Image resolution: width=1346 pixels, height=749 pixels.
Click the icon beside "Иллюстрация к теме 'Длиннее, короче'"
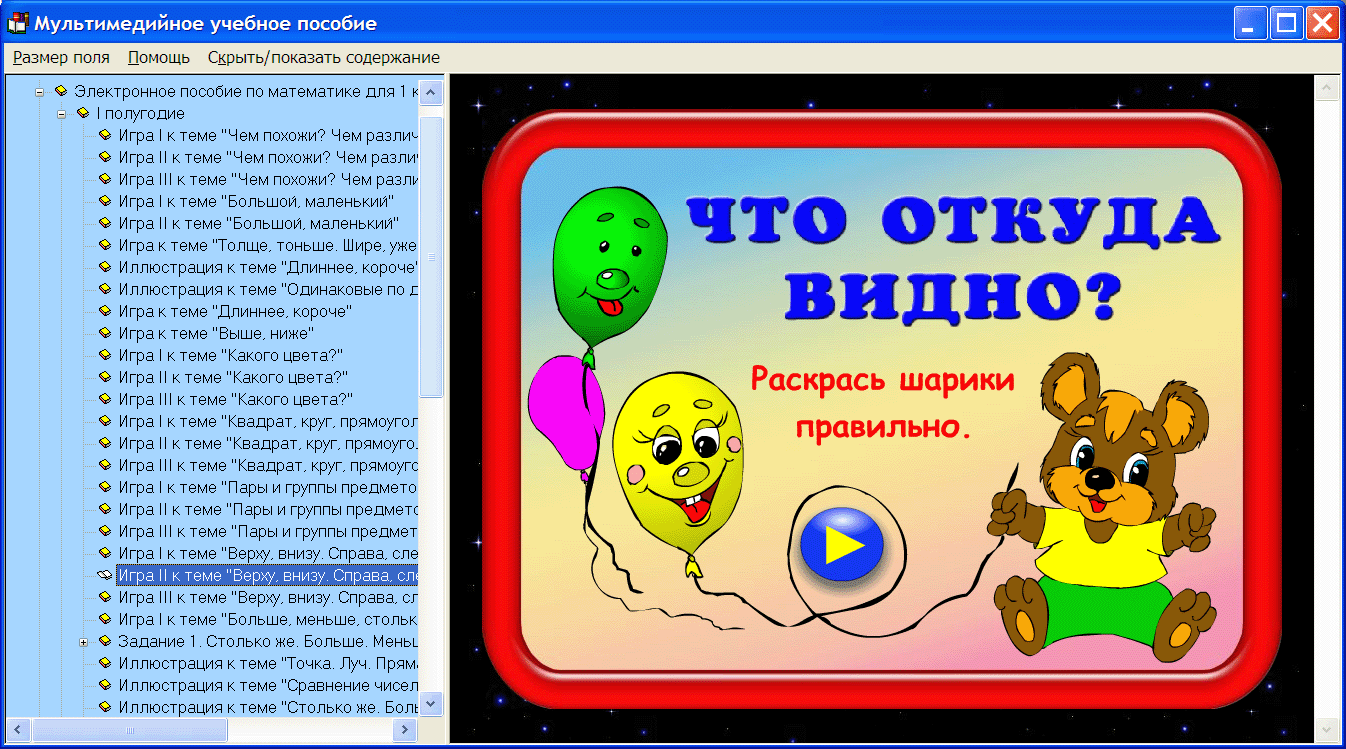[x=104, y=267]
